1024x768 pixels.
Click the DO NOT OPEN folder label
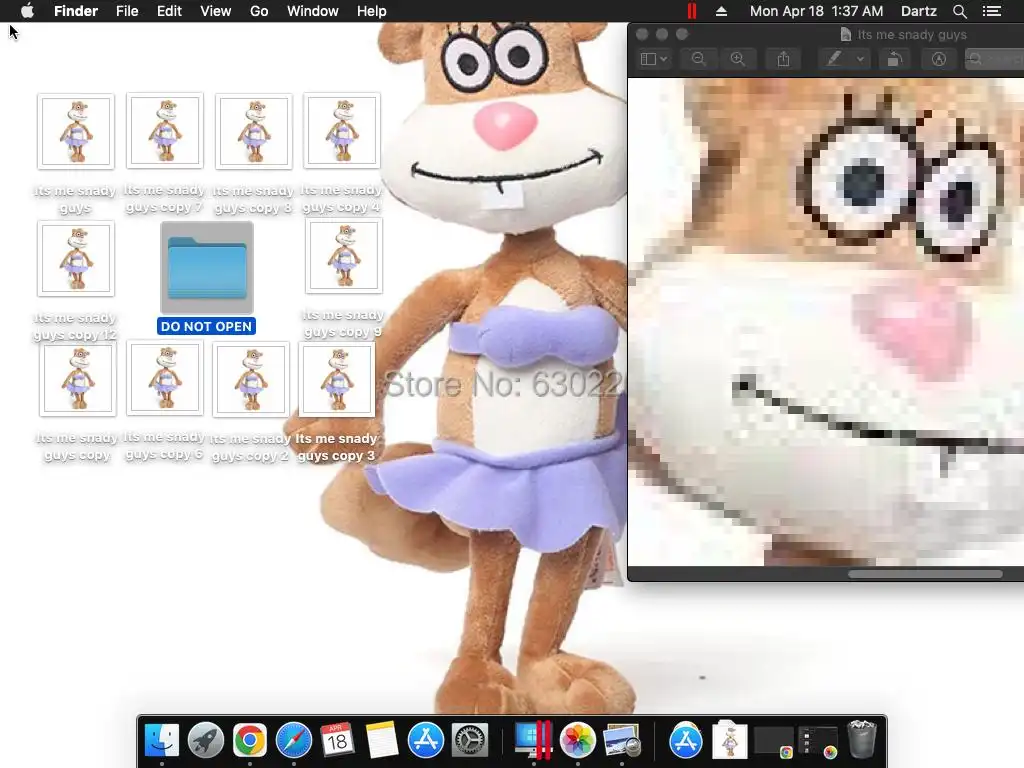click(206, 327)
